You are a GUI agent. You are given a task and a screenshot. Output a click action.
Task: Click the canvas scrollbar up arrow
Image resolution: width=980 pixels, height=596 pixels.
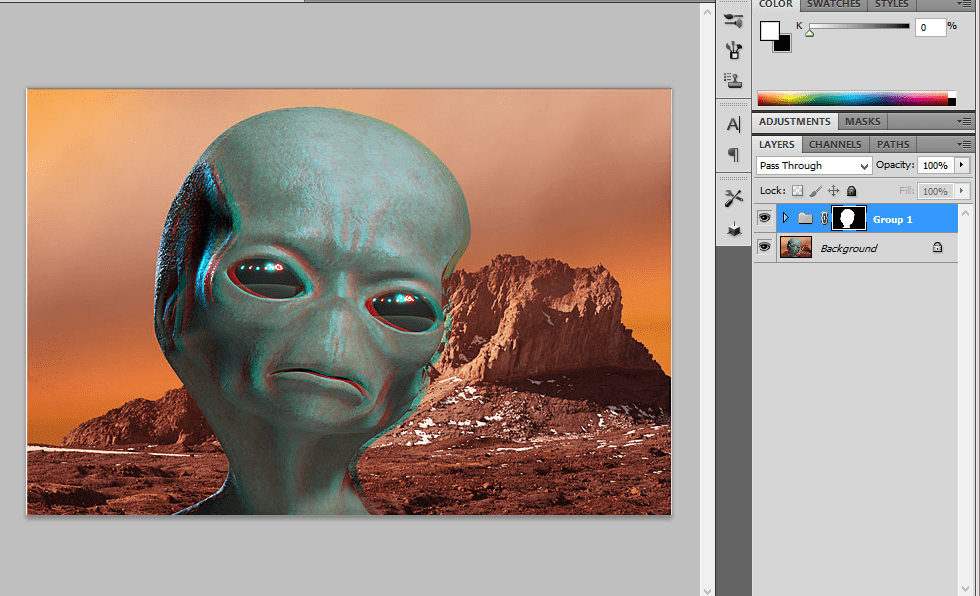[708, 11]
